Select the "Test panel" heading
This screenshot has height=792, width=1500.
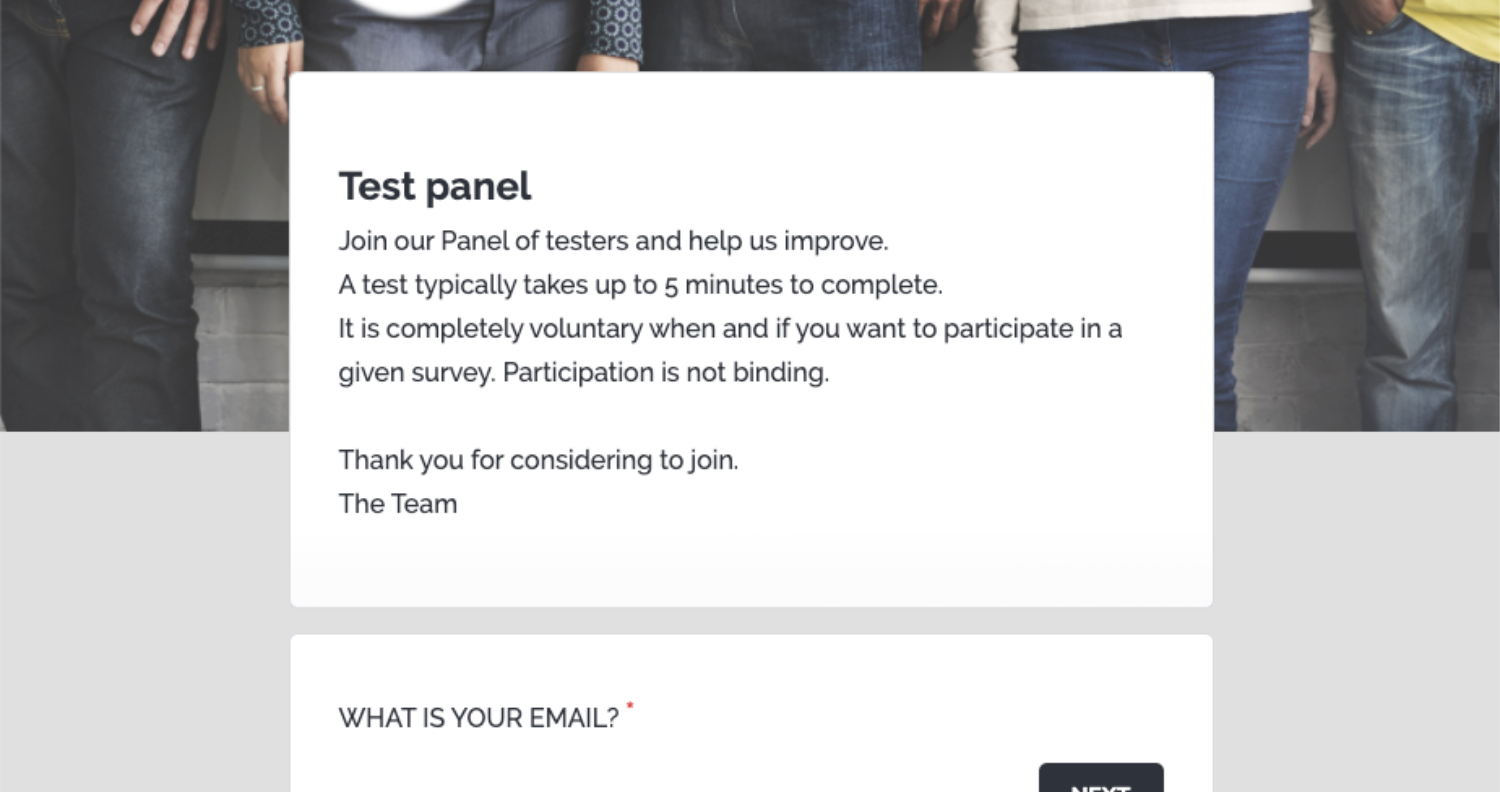pos(435,186)
